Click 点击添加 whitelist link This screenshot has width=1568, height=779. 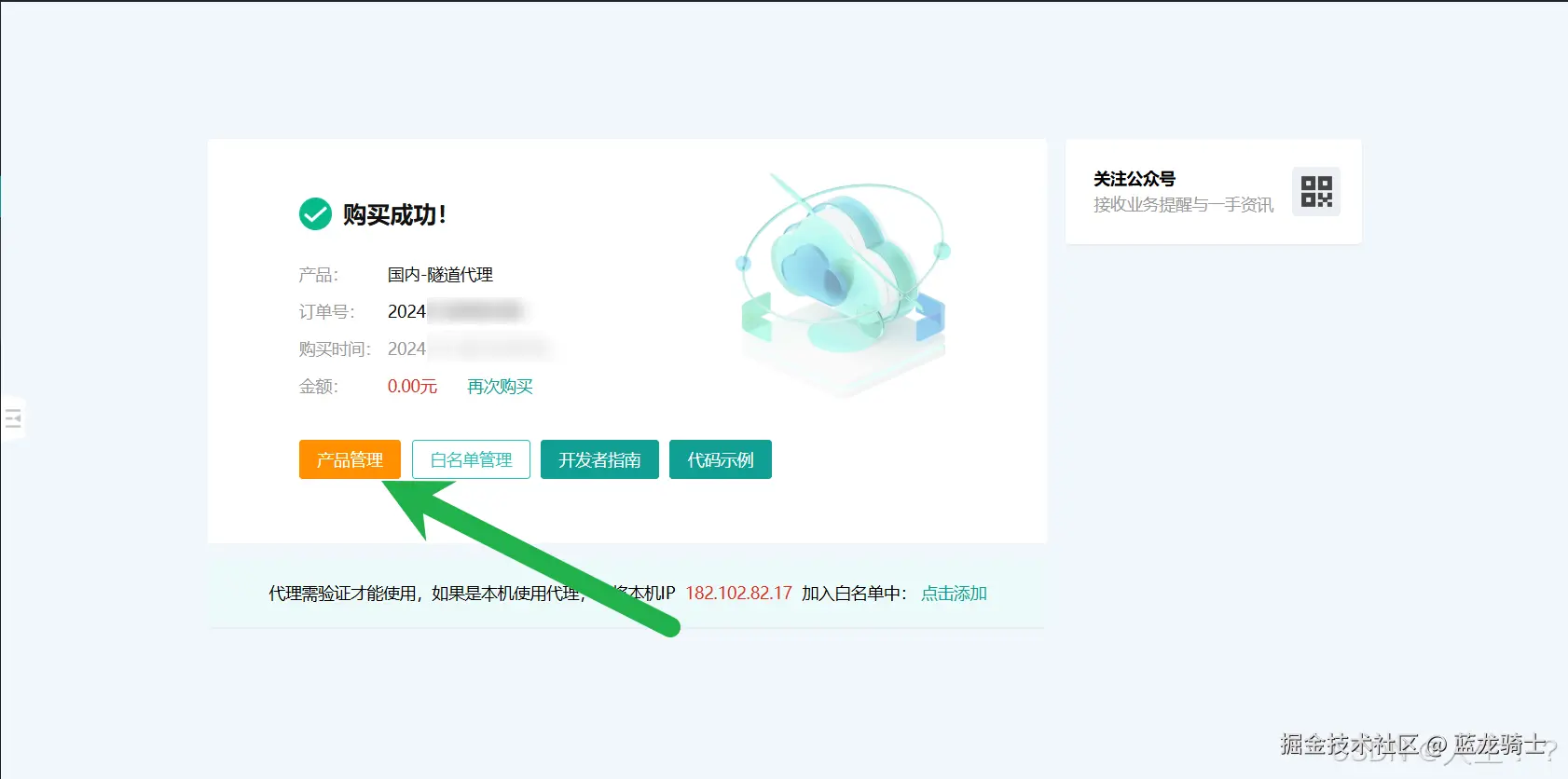(x=954, y=594)
